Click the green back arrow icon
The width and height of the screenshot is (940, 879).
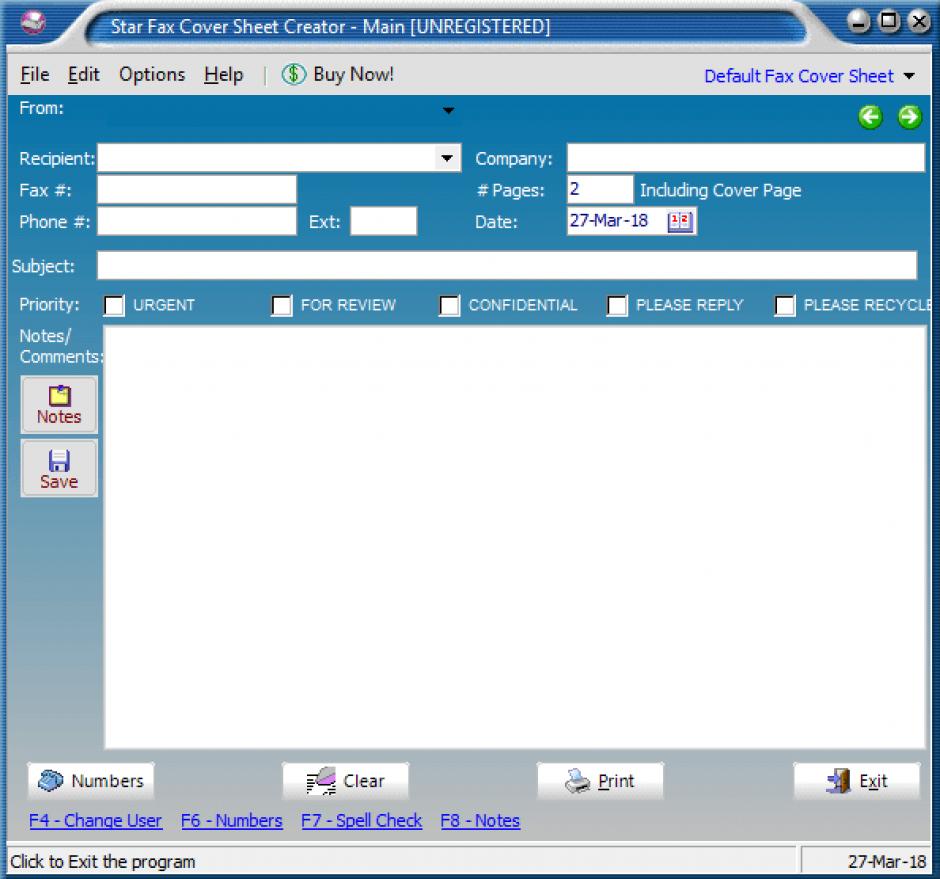click(870, 116)
